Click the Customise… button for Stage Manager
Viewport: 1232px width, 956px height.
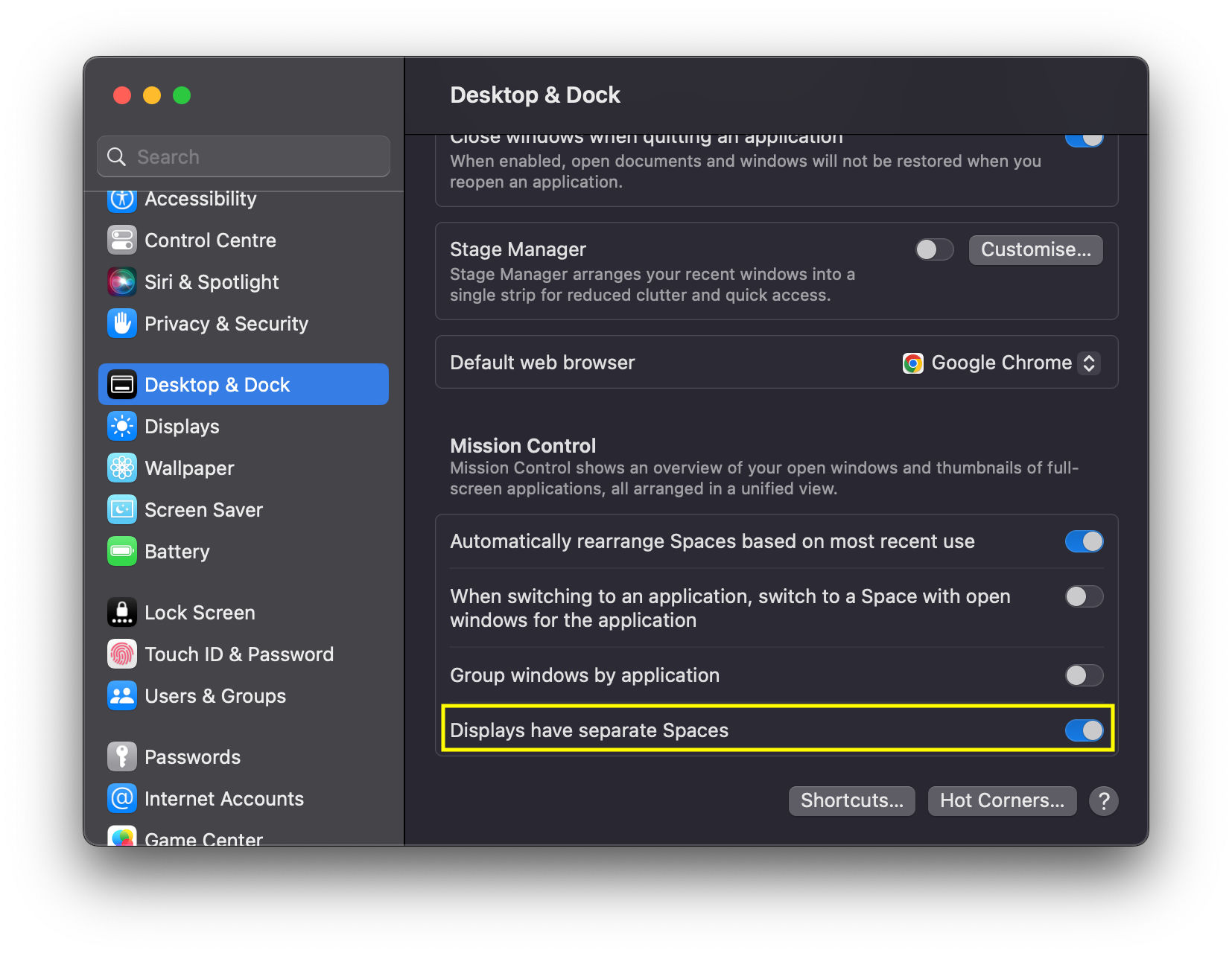coord(1035,249)
